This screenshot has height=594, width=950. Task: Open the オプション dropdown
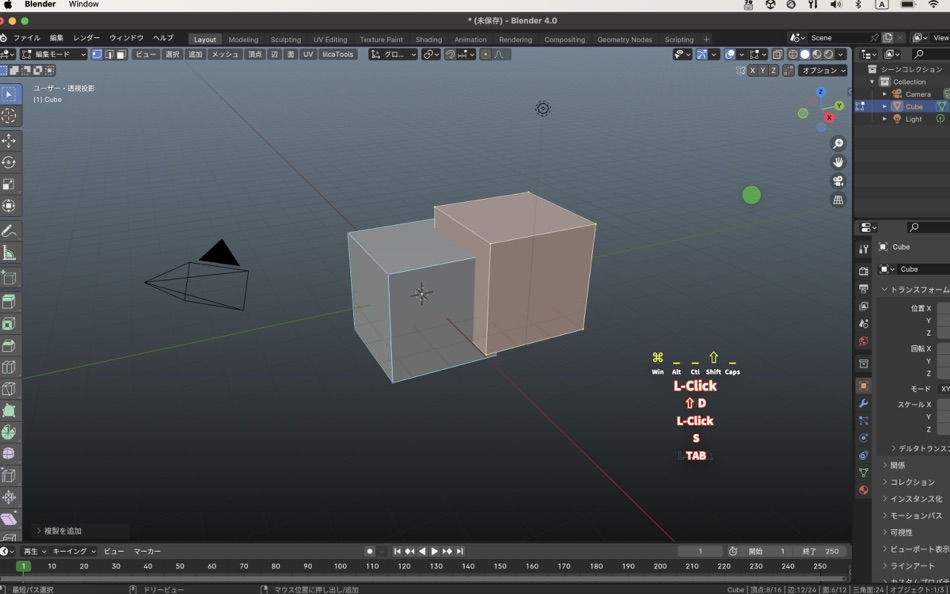[x=823, y=70]
